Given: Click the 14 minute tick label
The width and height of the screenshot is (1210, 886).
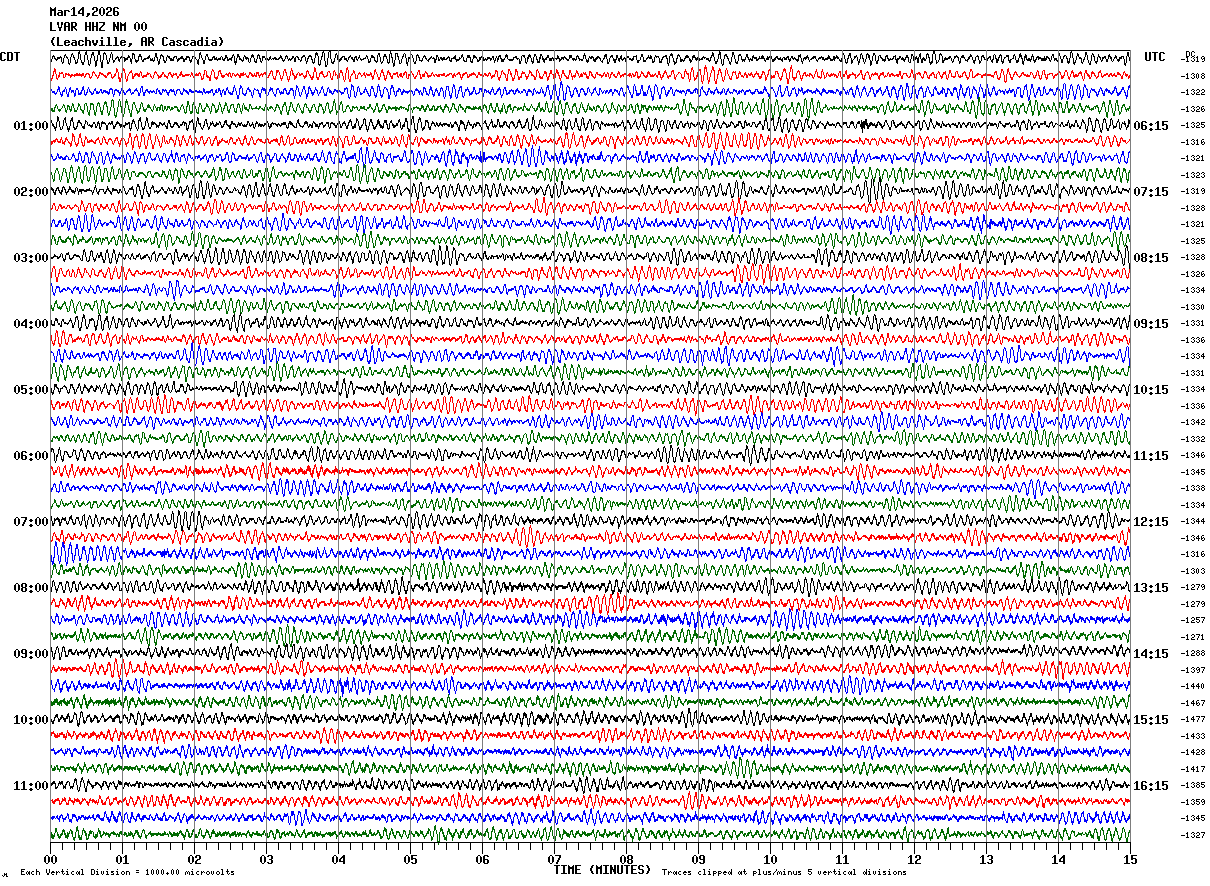Looking at the screenshot, I should [x=1058, y=859].
